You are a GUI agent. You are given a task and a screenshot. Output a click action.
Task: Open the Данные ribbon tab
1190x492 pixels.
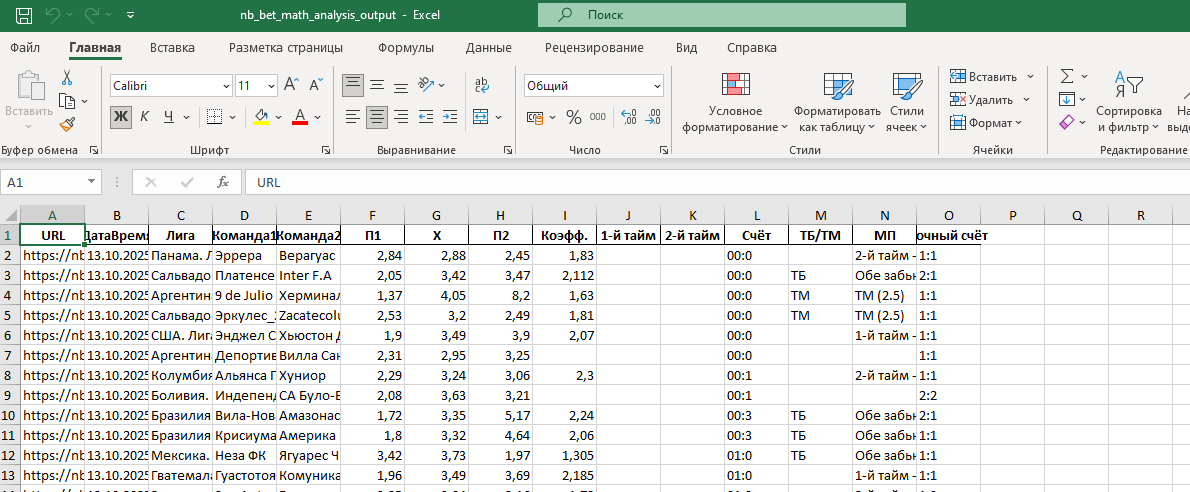[488, 48]
